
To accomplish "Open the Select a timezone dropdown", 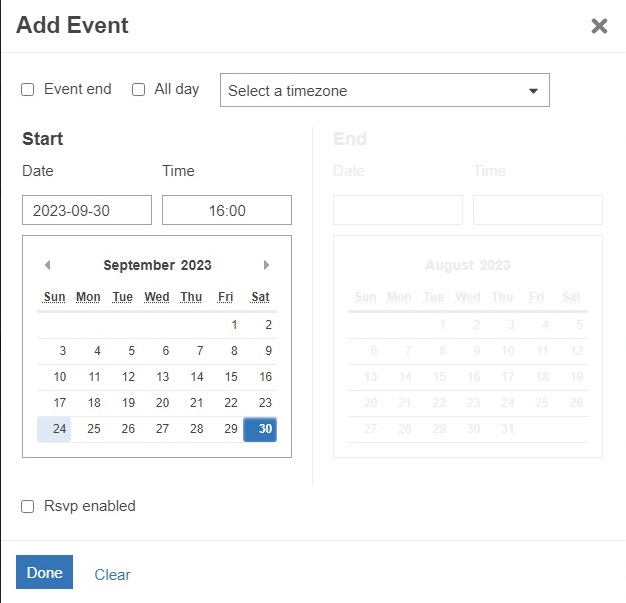I will 384,90.
